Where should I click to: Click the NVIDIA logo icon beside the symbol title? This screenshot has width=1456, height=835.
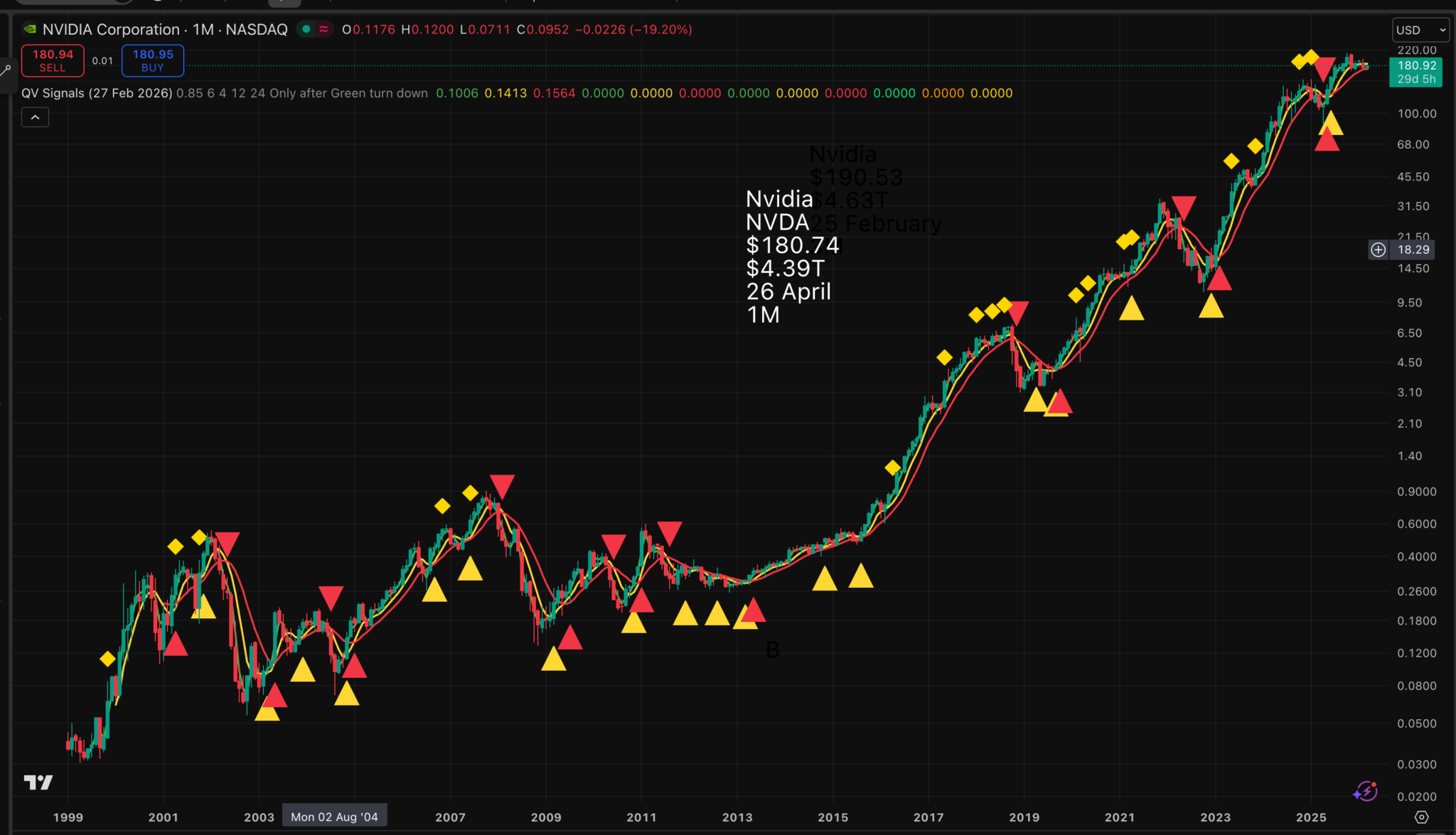[30, 29]
